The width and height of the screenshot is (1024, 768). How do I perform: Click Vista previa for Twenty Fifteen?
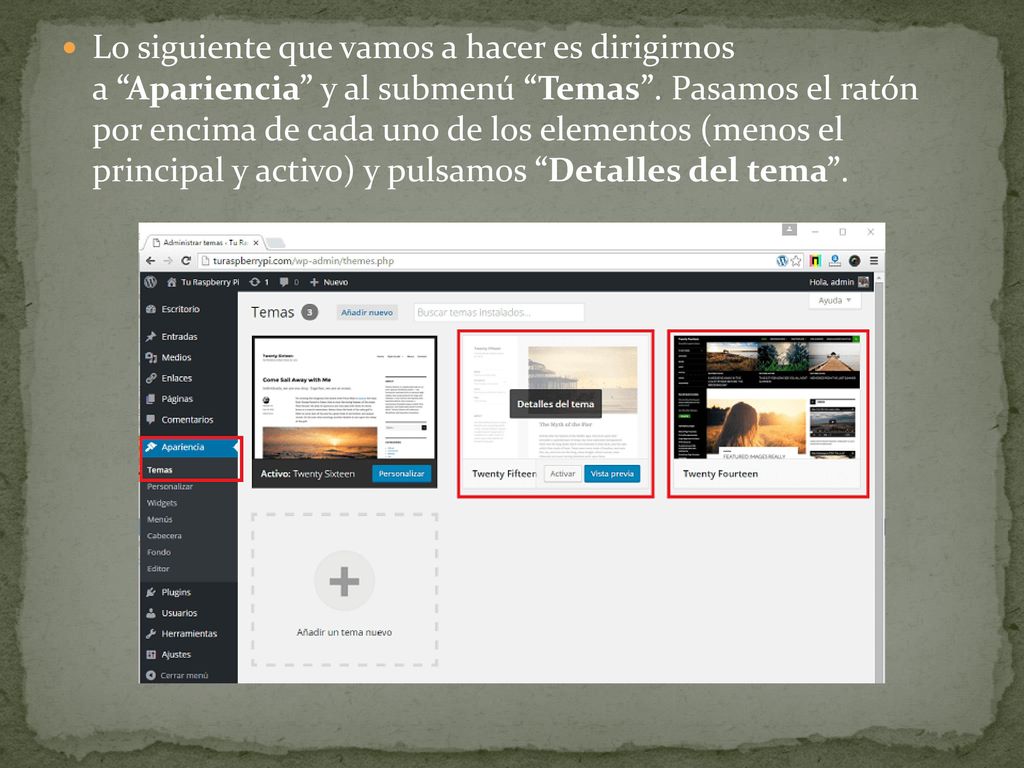[x=612, y=474]
